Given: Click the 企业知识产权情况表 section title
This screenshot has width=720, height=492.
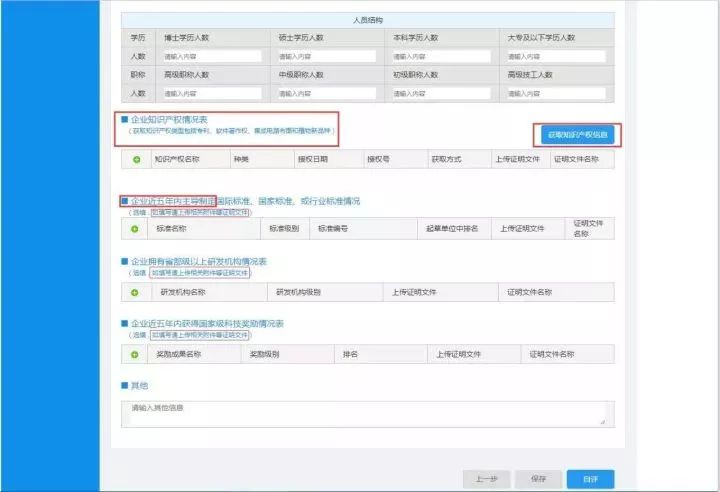Looking at the screenshot, I should [x=171, y=119].
